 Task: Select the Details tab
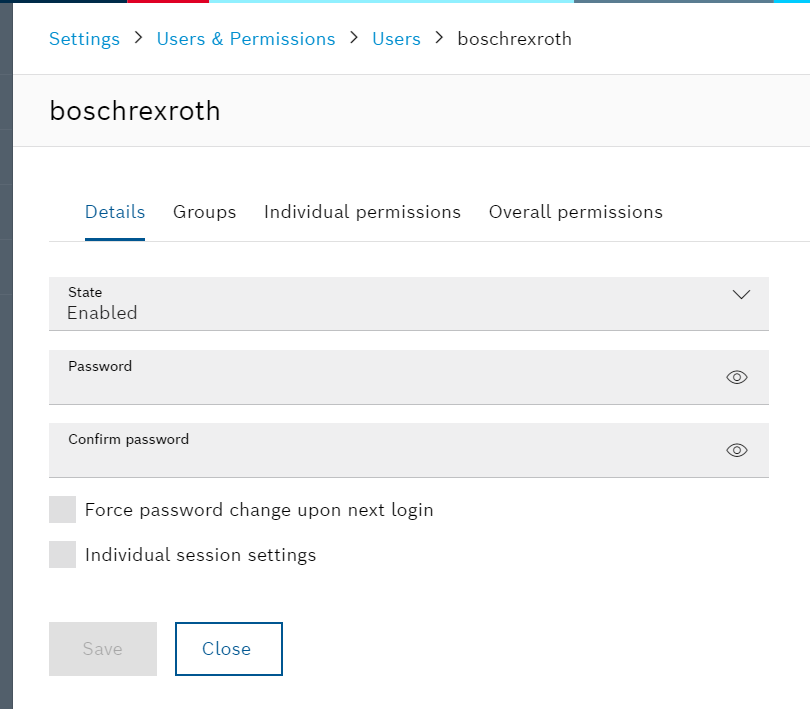pos(115,212)
